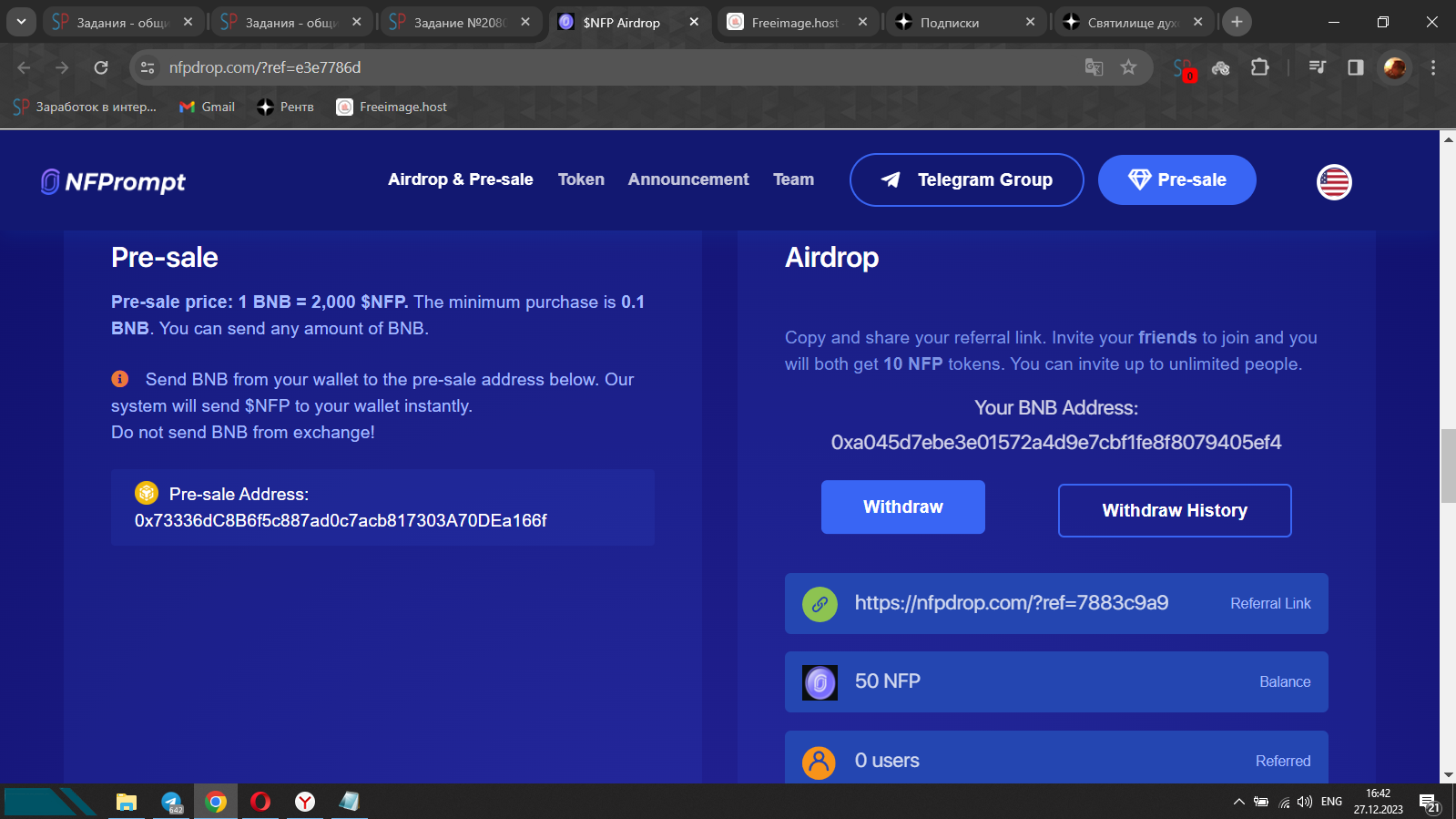Click the referral link URL text

pos(1012,603)
